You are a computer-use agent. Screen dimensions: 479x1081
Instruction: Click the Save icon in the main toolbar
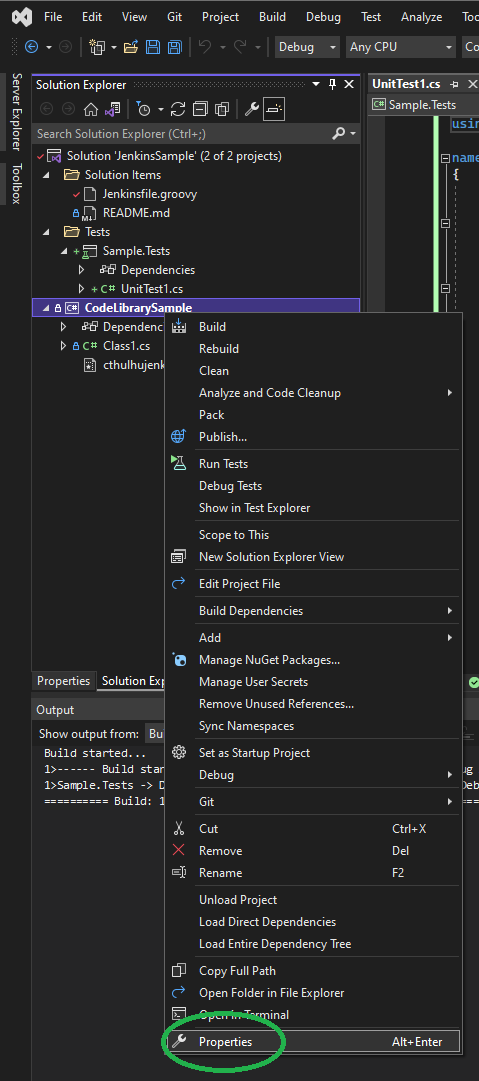pyautogui.click(x=153, y=47)
